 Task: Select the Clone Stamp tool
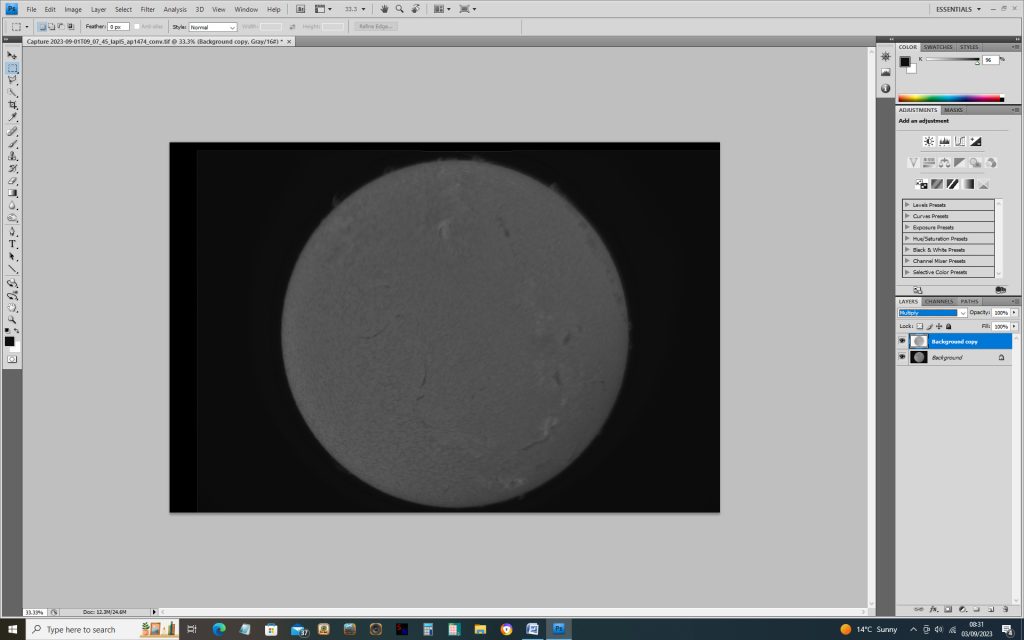(12, 156)
